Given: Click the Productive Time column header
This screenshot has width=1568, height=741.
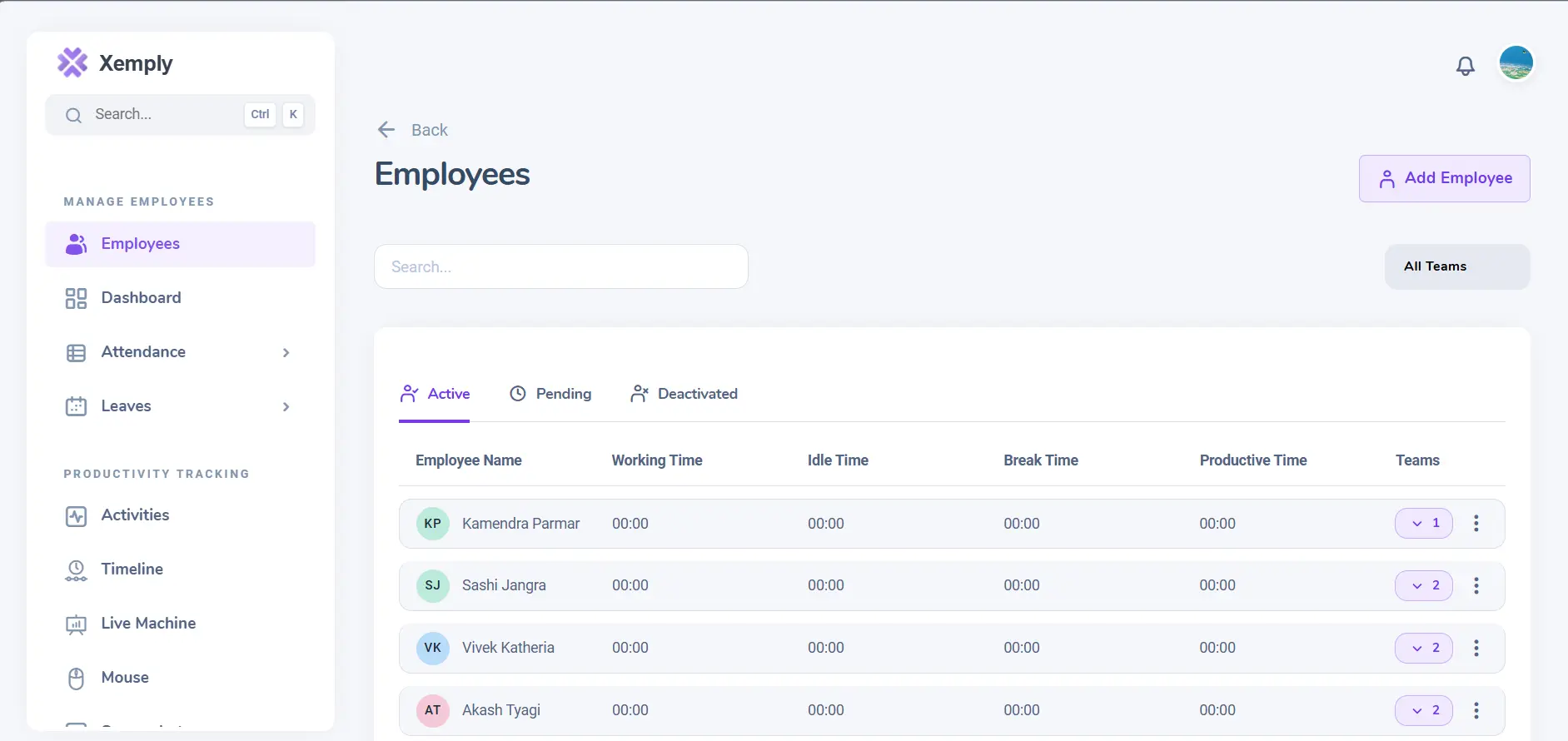Looking at the screenshot, I should point(1253,460).
